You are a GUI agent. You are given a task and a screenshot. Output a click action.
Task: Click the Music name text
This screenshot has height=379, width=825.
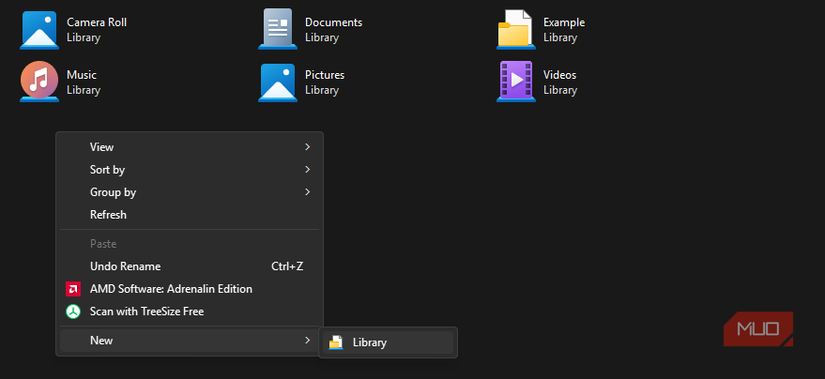pos(82,75)
